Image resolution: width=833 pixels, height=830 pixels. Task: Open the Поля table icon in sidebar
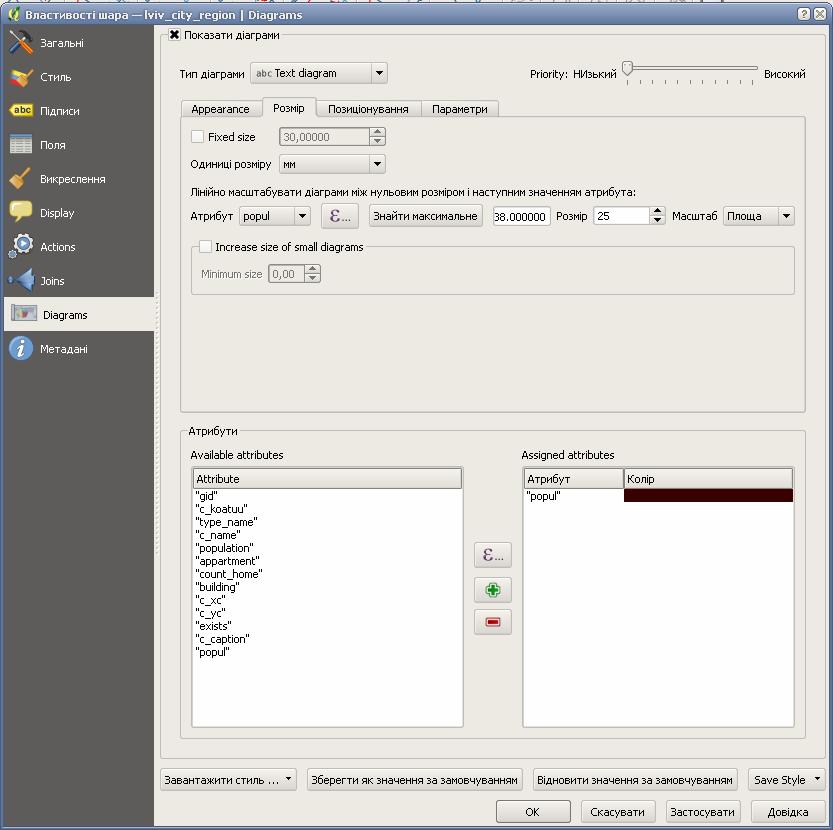click(x=22, y=145)
